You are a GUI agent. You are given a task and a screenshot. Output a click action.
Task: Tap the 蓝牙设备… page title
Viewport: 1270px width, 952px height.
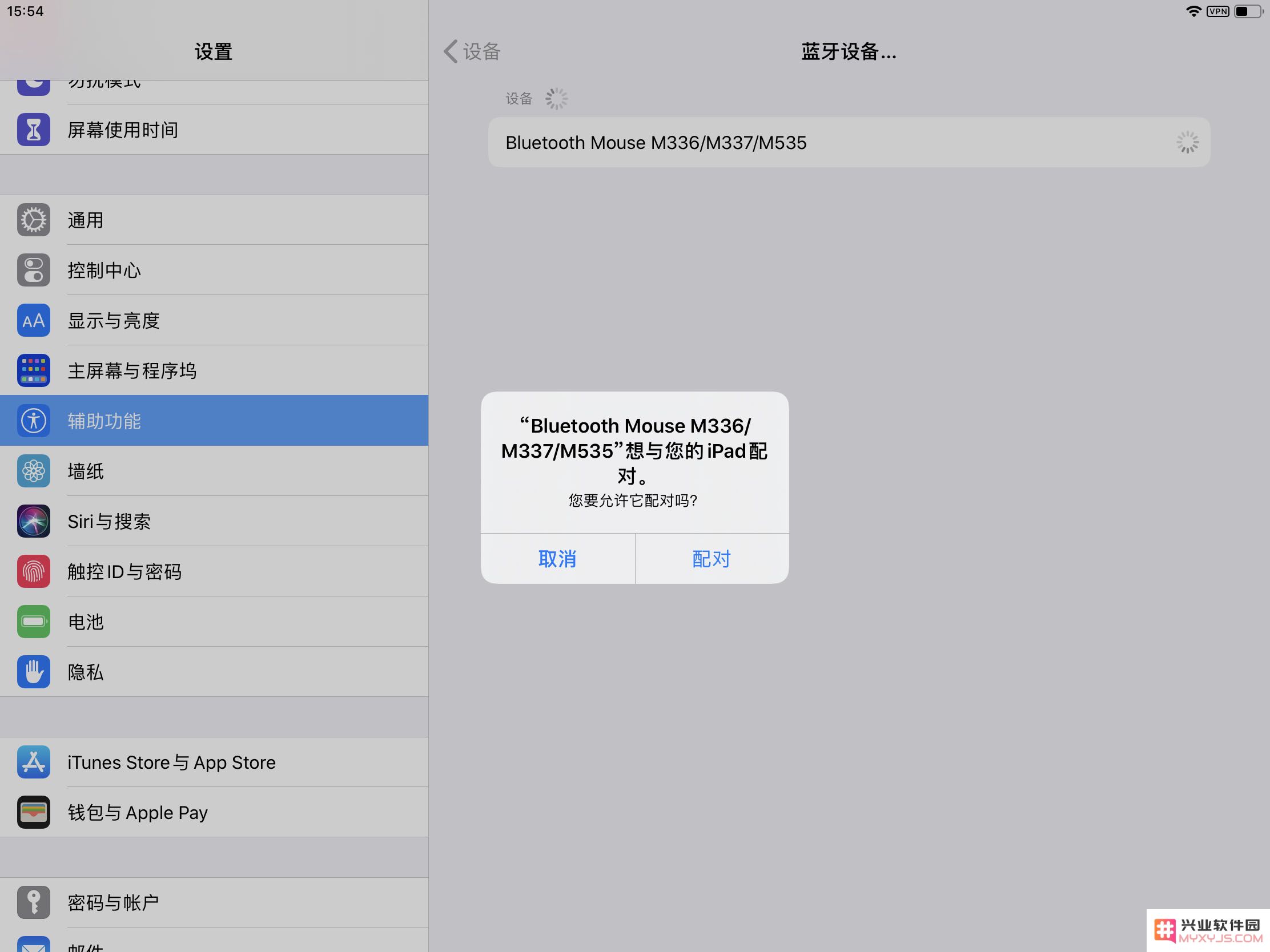click(x=849, y=51)
